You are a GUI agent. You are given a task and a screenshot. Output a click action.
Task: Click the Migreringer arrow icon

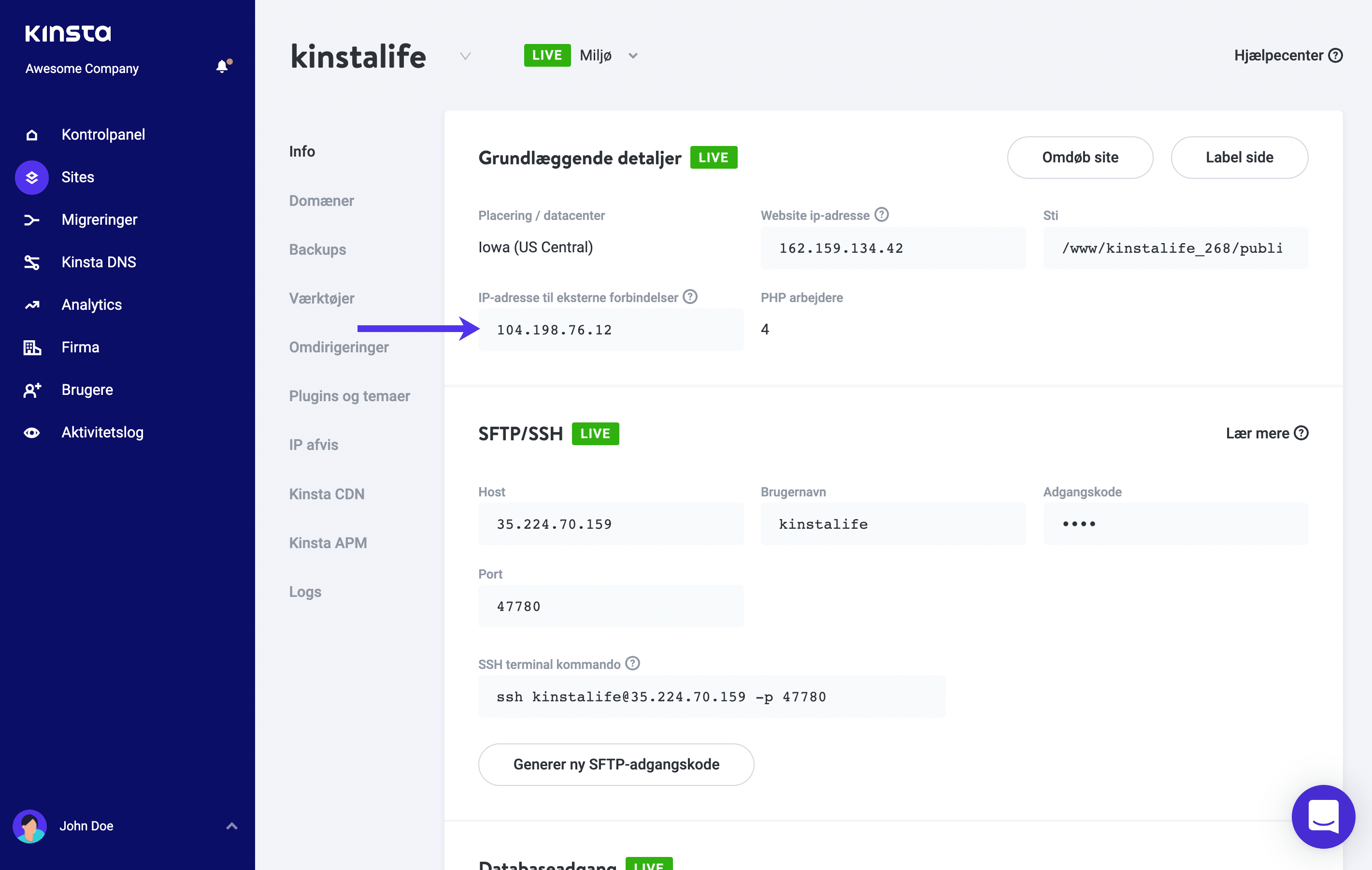point(32,219)
